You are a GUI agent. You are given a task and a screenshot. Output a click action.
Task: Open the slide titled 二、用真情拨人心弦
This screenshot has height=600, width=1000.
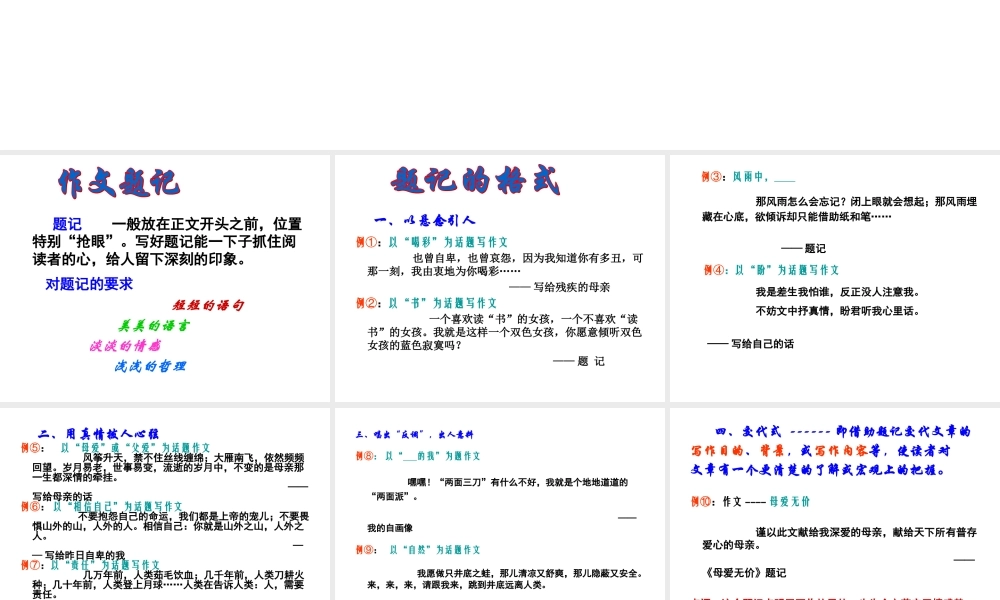pyautogui.click(x=165, y=504)
